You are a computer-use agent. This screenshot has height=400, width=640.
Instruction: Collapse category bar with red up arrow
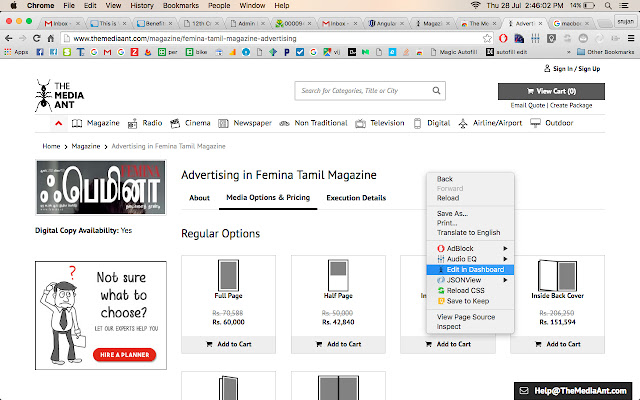[x=58, y=123]
